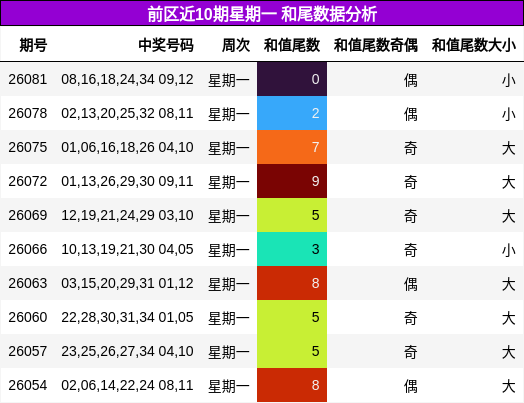Click the sum-tail cell 5 in row 26069
Screen dimensions: 524x403
[x=292, y=215]
